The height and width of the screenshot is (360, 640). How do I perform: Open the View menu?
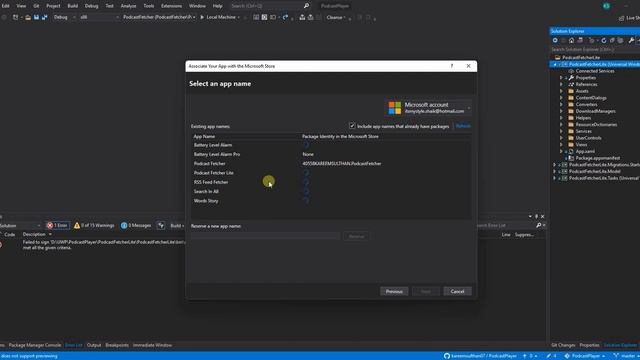(21, 6)
